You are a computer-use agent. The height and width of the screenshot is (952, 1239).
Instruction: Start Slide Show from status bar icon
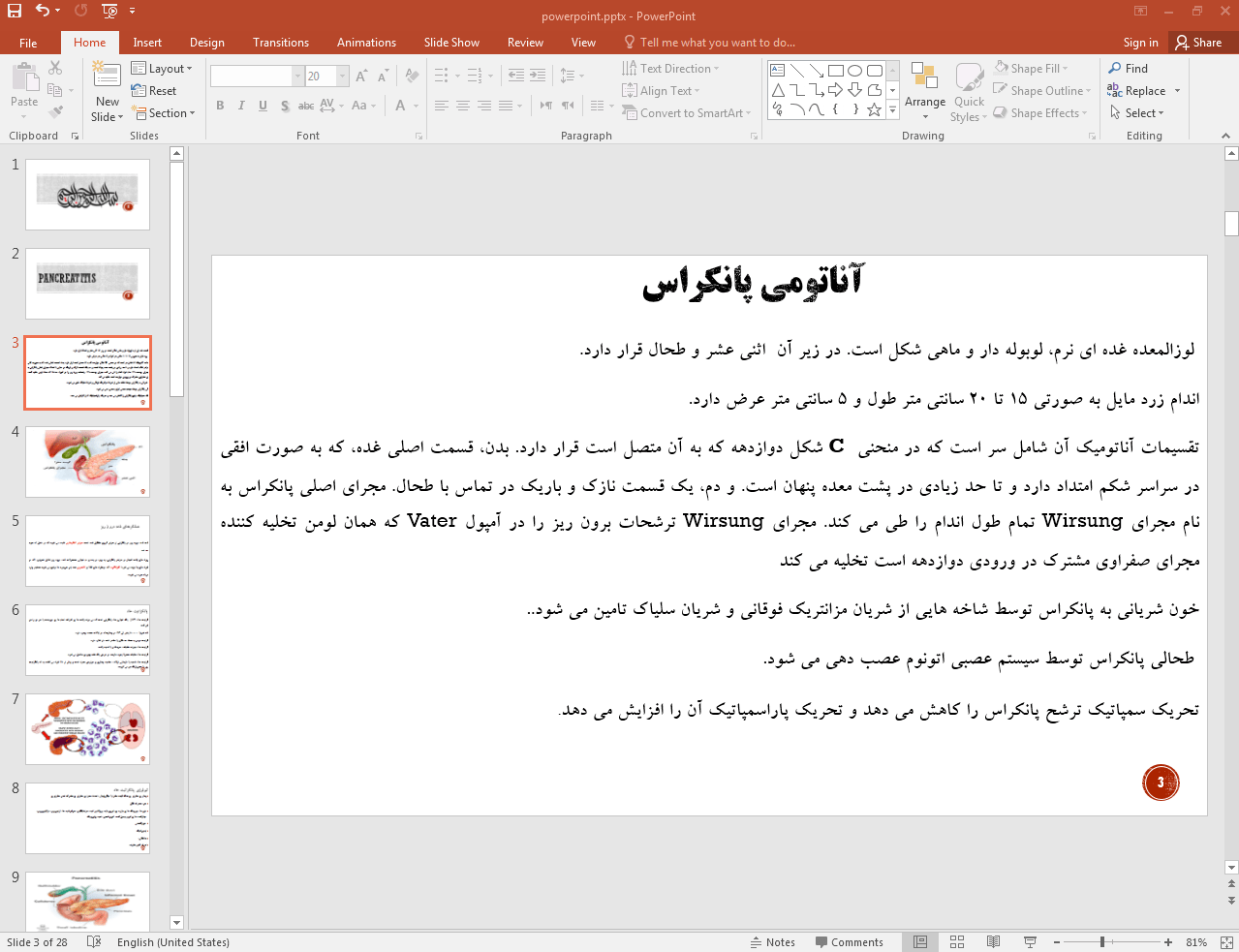pyautogui.click(x=1030, y=942)
